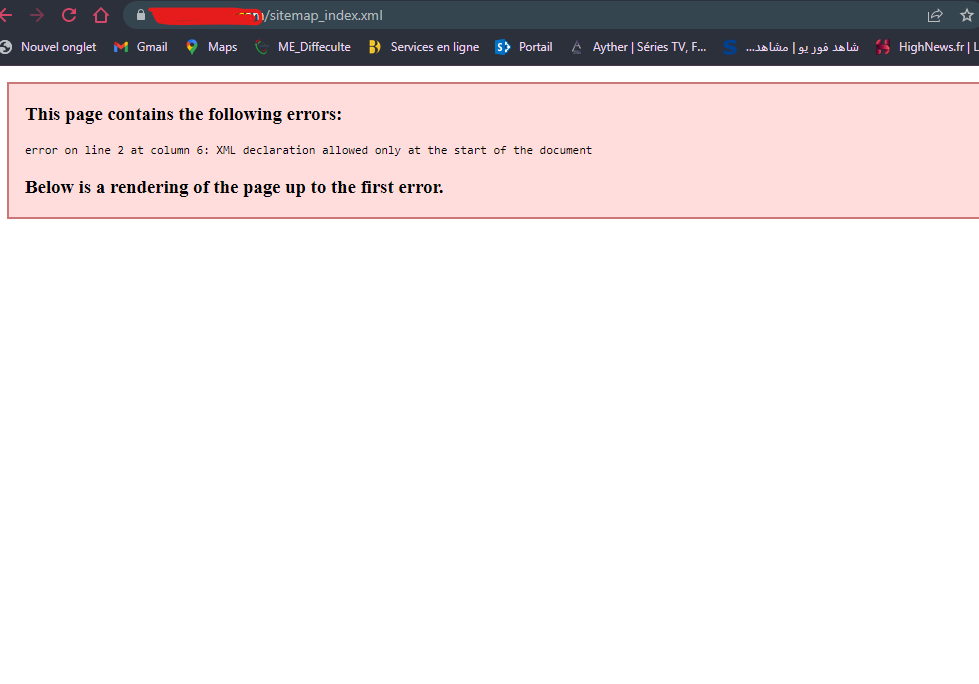Click the blue S bookmark favicon
Screen dimensions: 979x684
730,47
